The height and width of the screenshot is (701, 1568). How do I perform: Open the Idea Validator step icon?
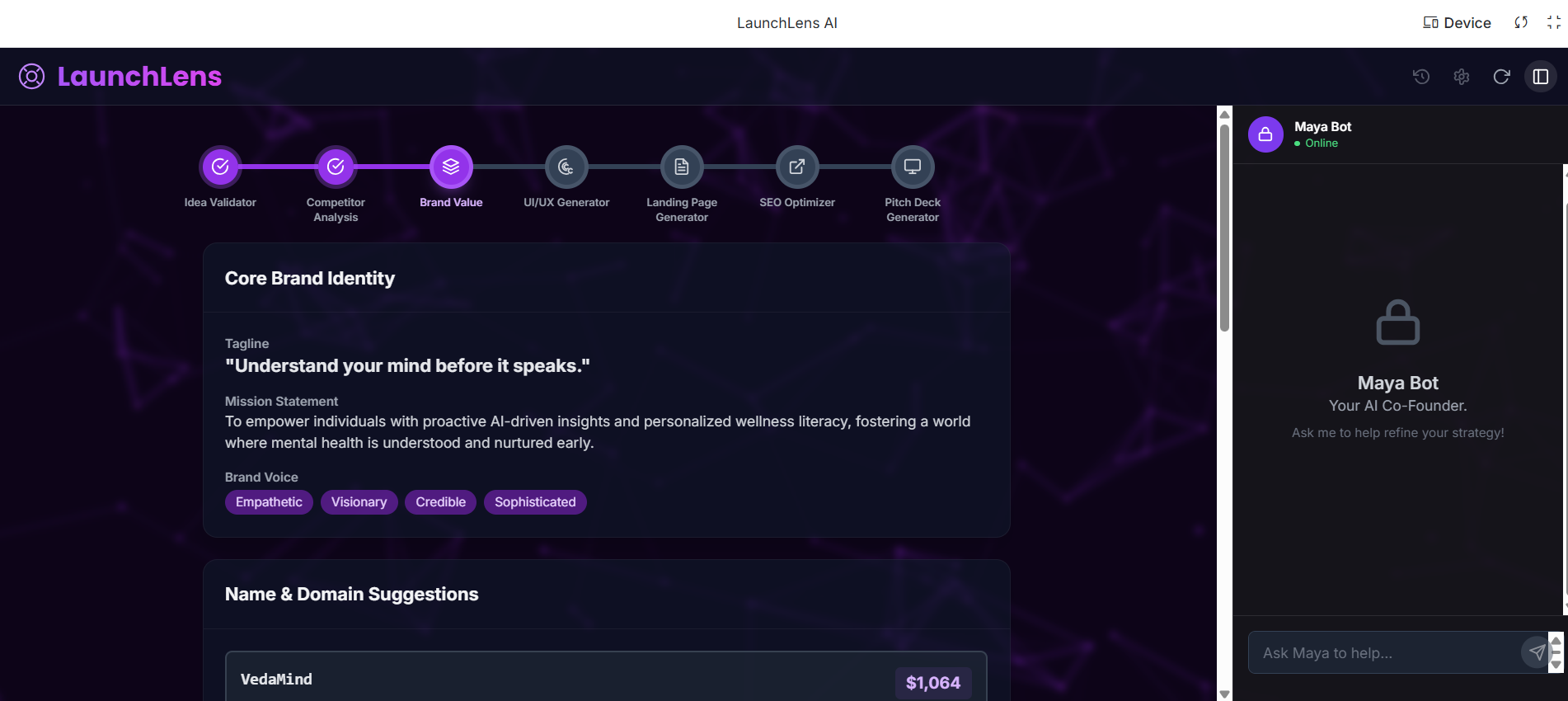click(x=220, y=167)
